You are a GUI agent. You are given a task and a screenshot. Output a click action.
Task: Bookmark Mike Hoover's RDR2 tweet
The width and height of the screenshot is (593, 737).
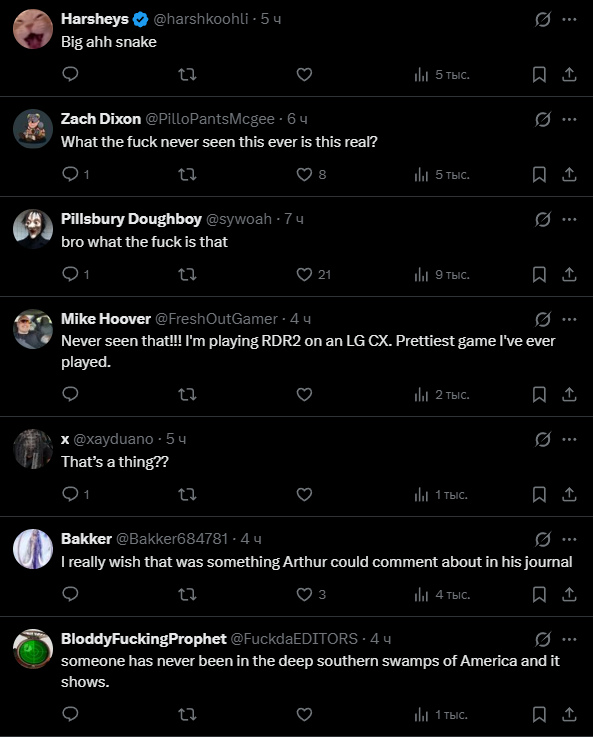pyautogui.click(x=539, y=394)
